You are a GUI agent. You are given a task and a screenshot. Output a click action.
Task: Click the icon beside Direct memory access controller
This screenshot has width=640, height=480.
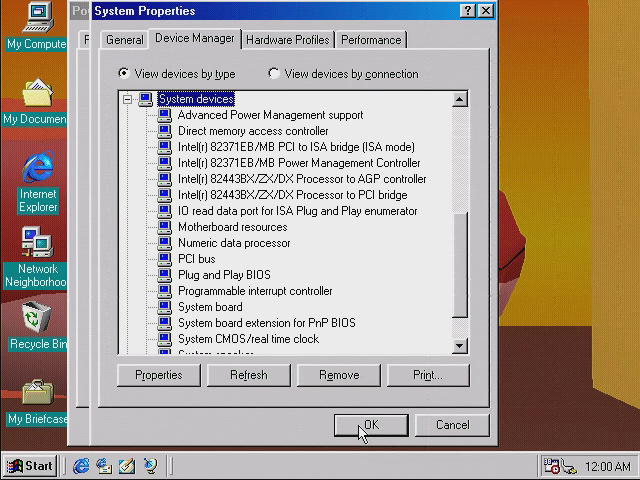[x=164, y=131]
